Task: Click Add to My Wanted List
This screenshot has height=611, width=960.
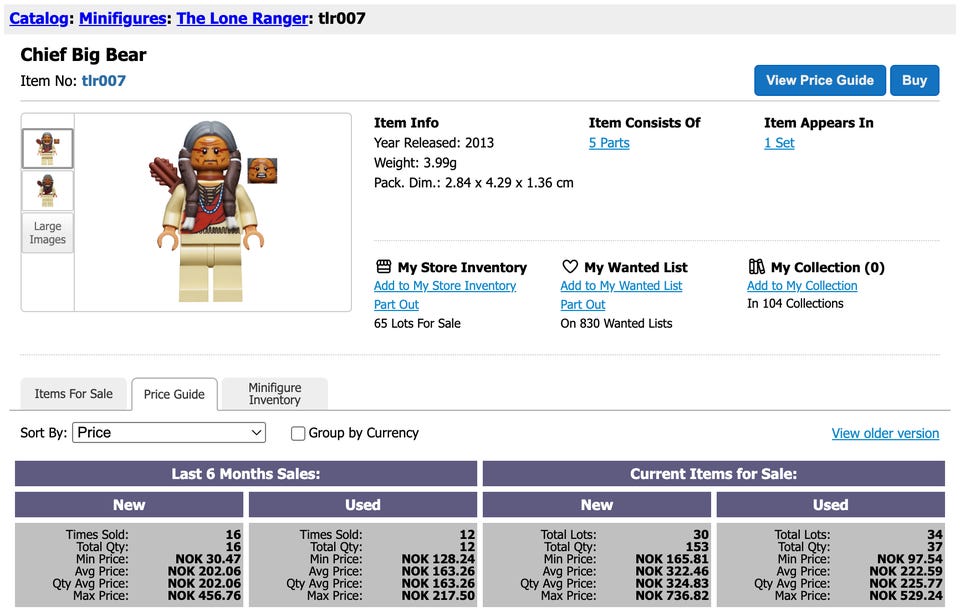Action: 621,285
